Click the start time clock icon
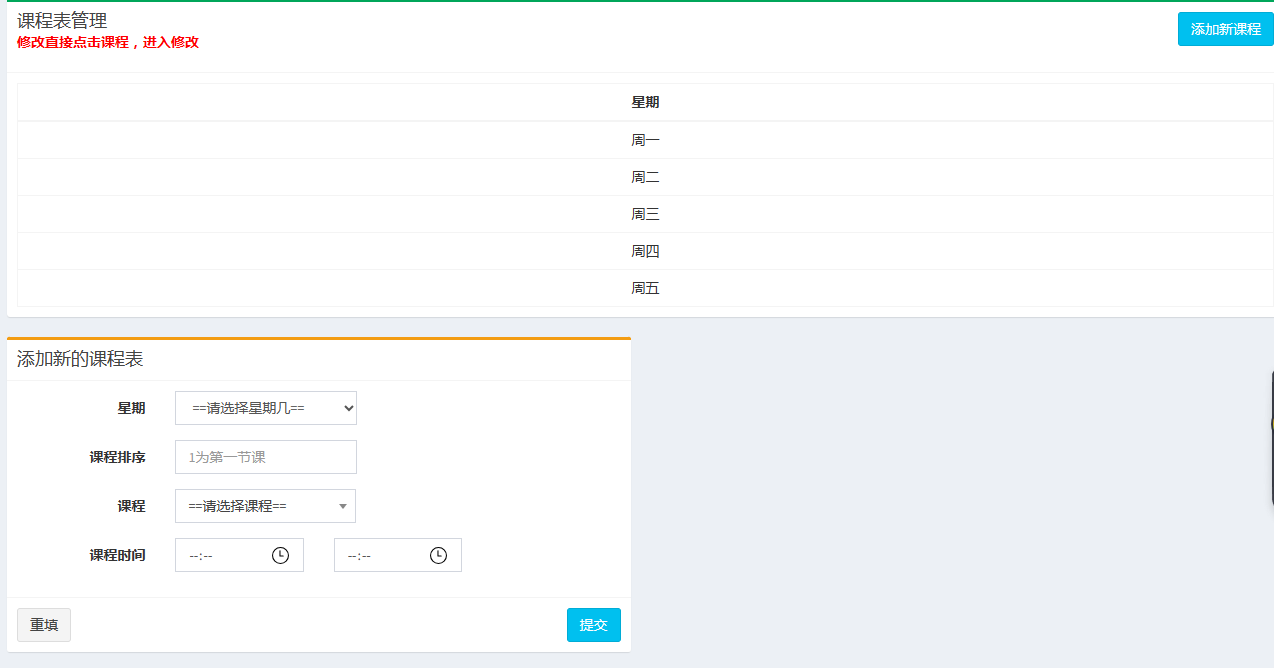The width and height of the screenshot is (1274, 668). 280,555
